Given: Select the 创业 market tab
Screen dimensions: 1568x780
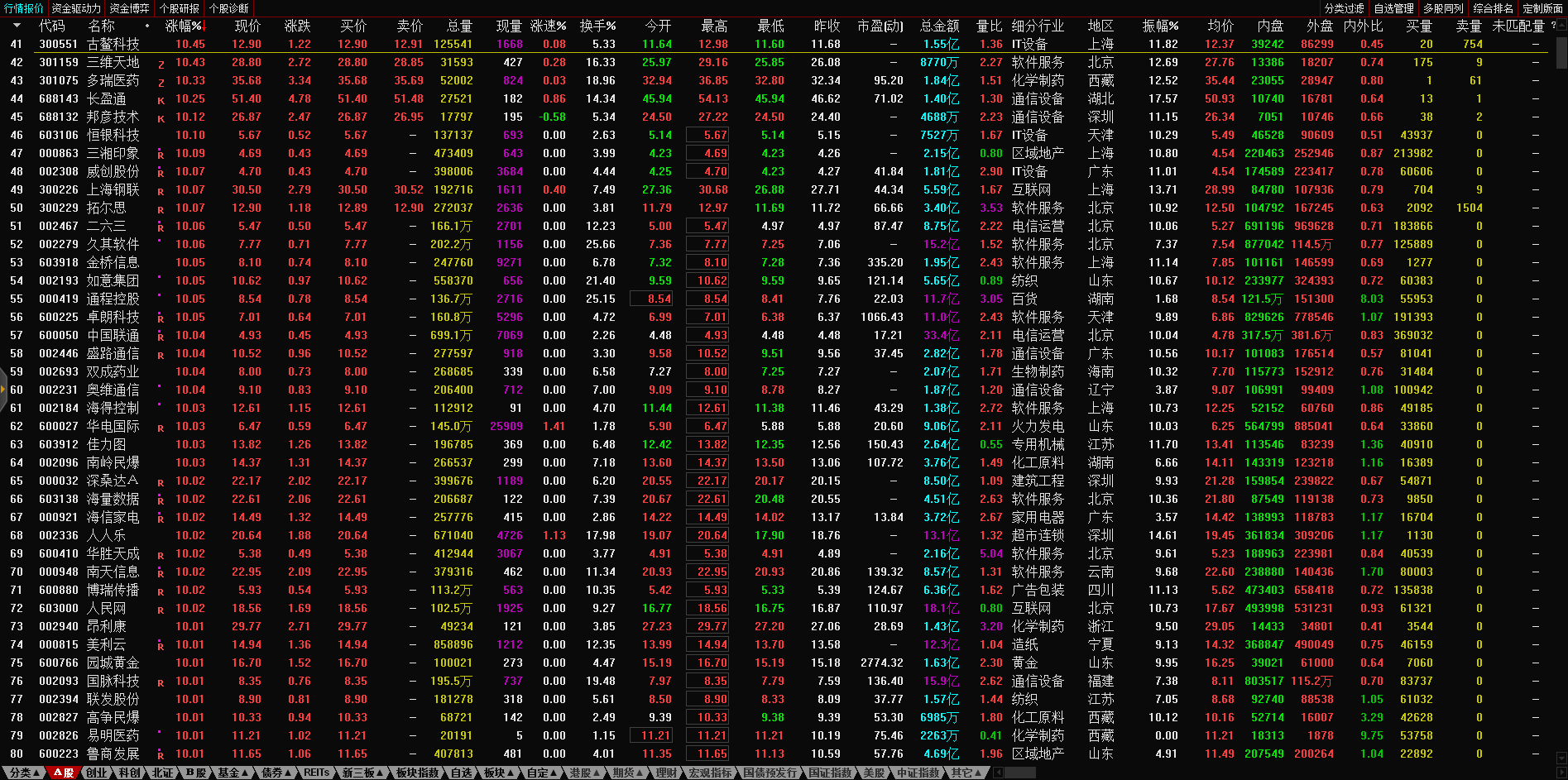Looking at the screenshot, I should pos(97,773).
